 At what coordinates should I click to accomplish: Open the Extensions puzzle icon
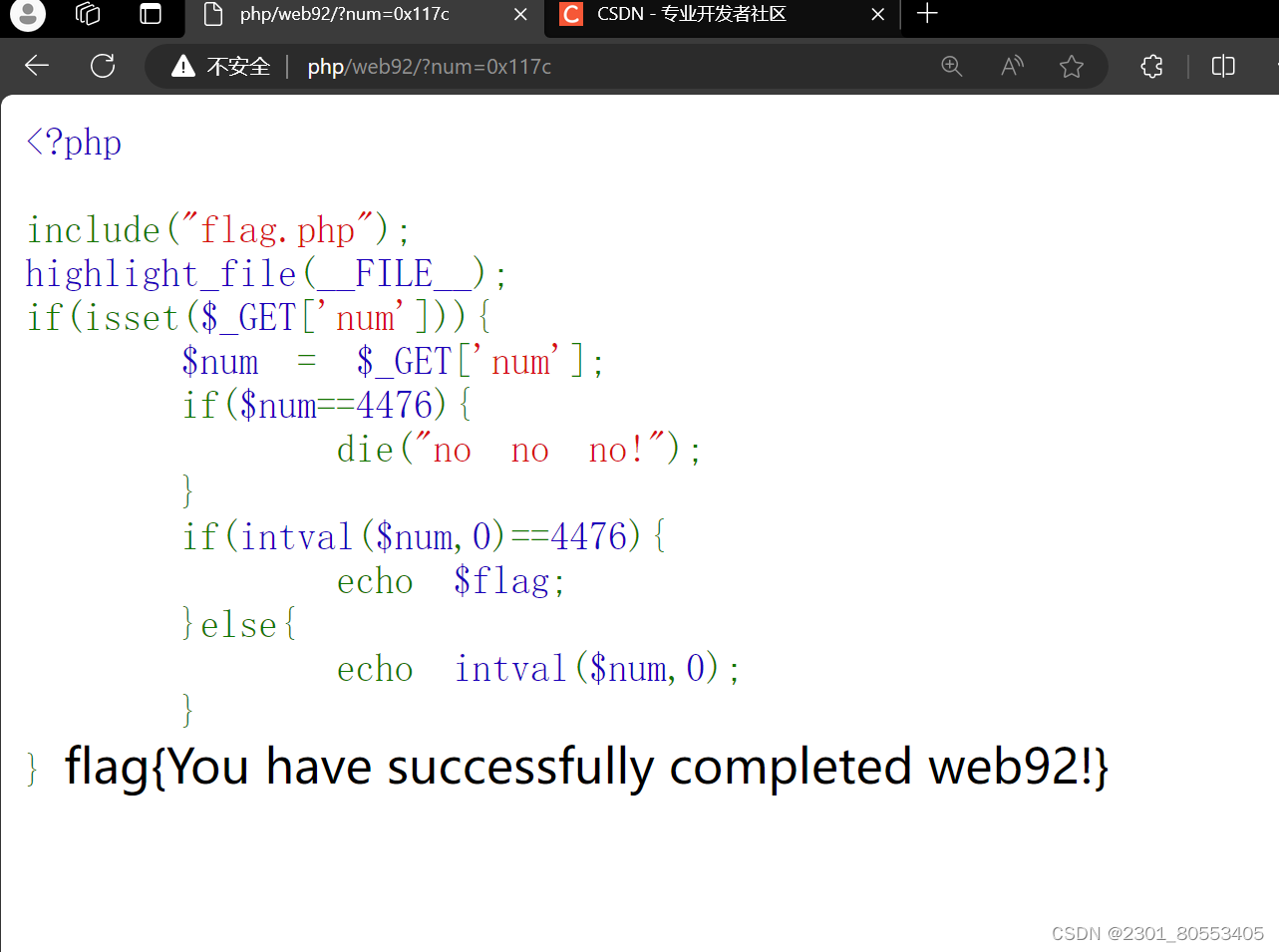(x=1151, y=66)
